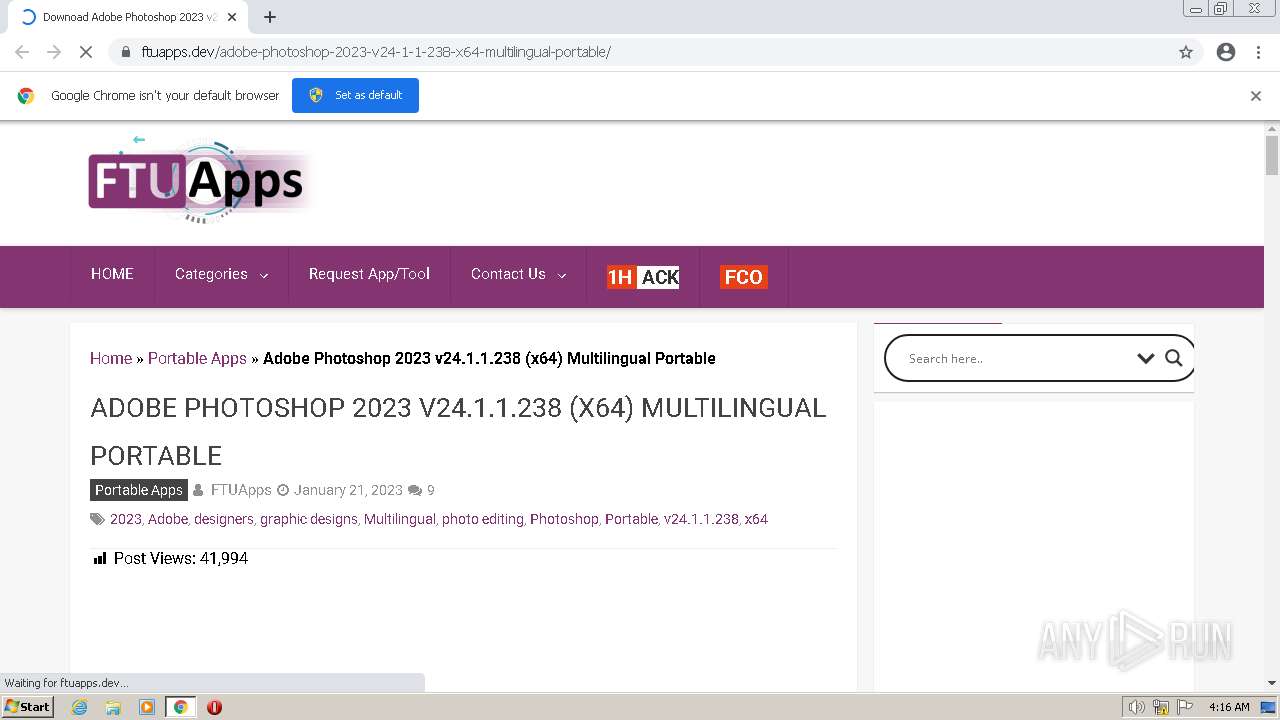Click the photo editing tag
1280x720 pixels.
(x=483, y=519)
